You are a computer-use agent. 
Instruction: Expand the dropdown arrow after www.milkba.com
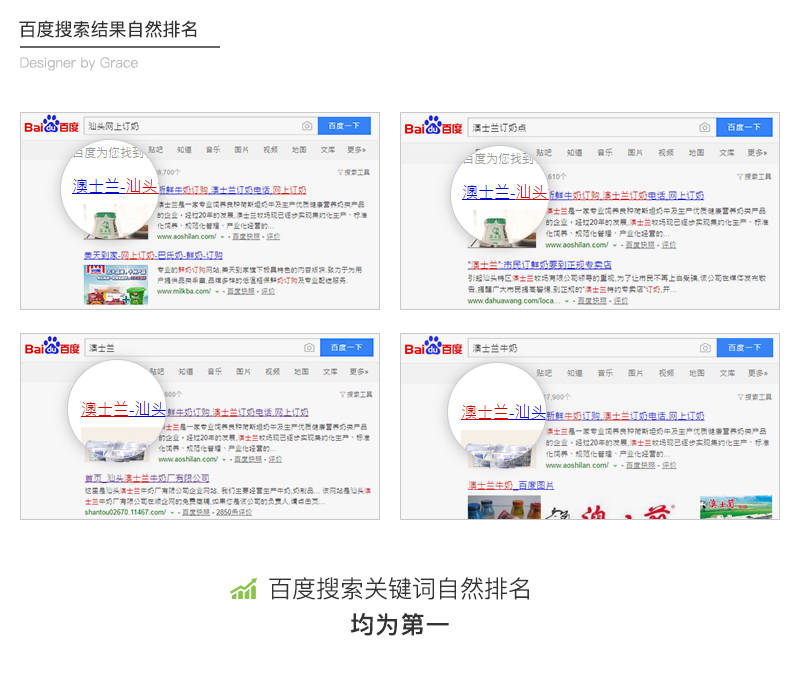tap(217, 292)
